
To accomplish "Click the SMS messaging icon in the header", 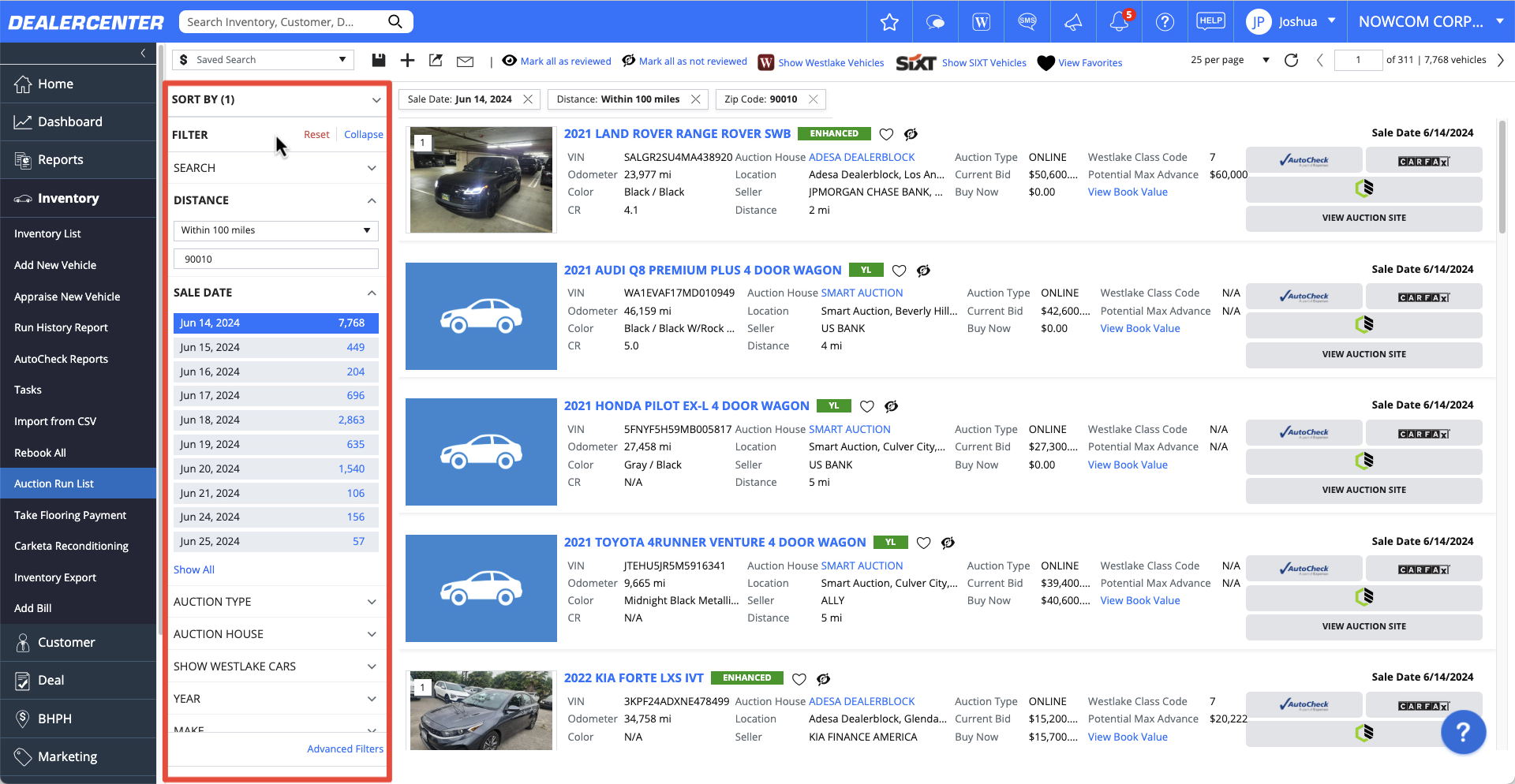I will click(1027, 21).
